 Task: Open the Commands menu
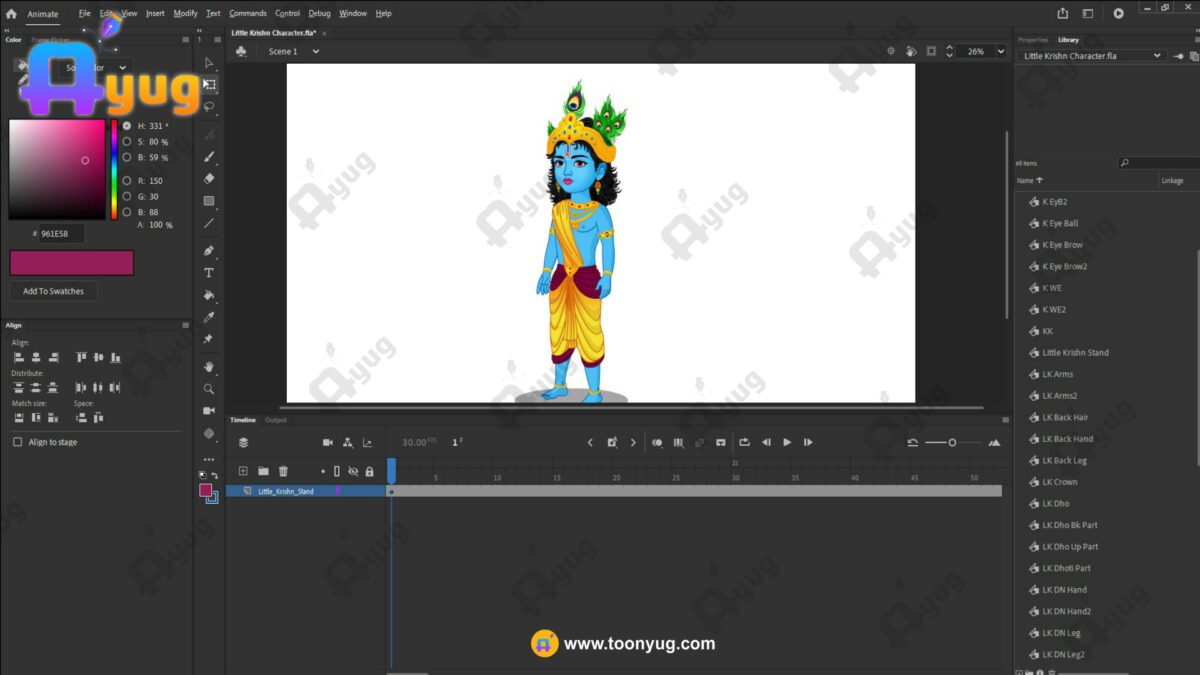tap(248, 13)
